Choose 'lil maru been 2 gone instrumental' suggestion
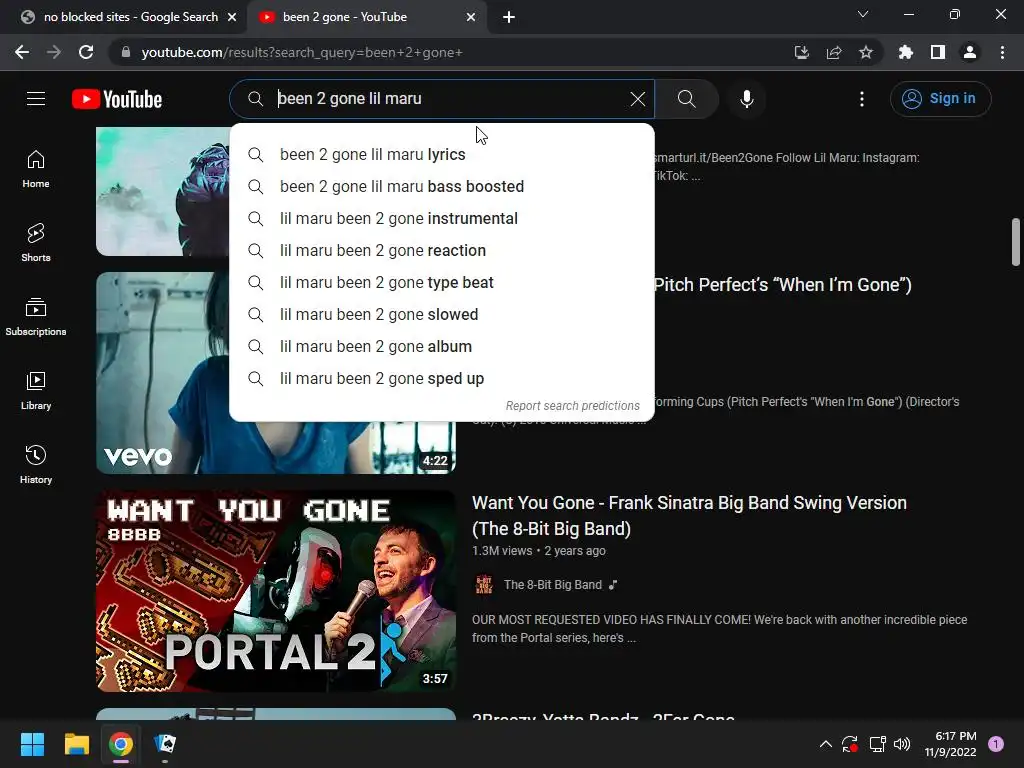Image resolution: width=1024 pixels, height=768 pixels. pyautogui.click(x=442, y=219)
